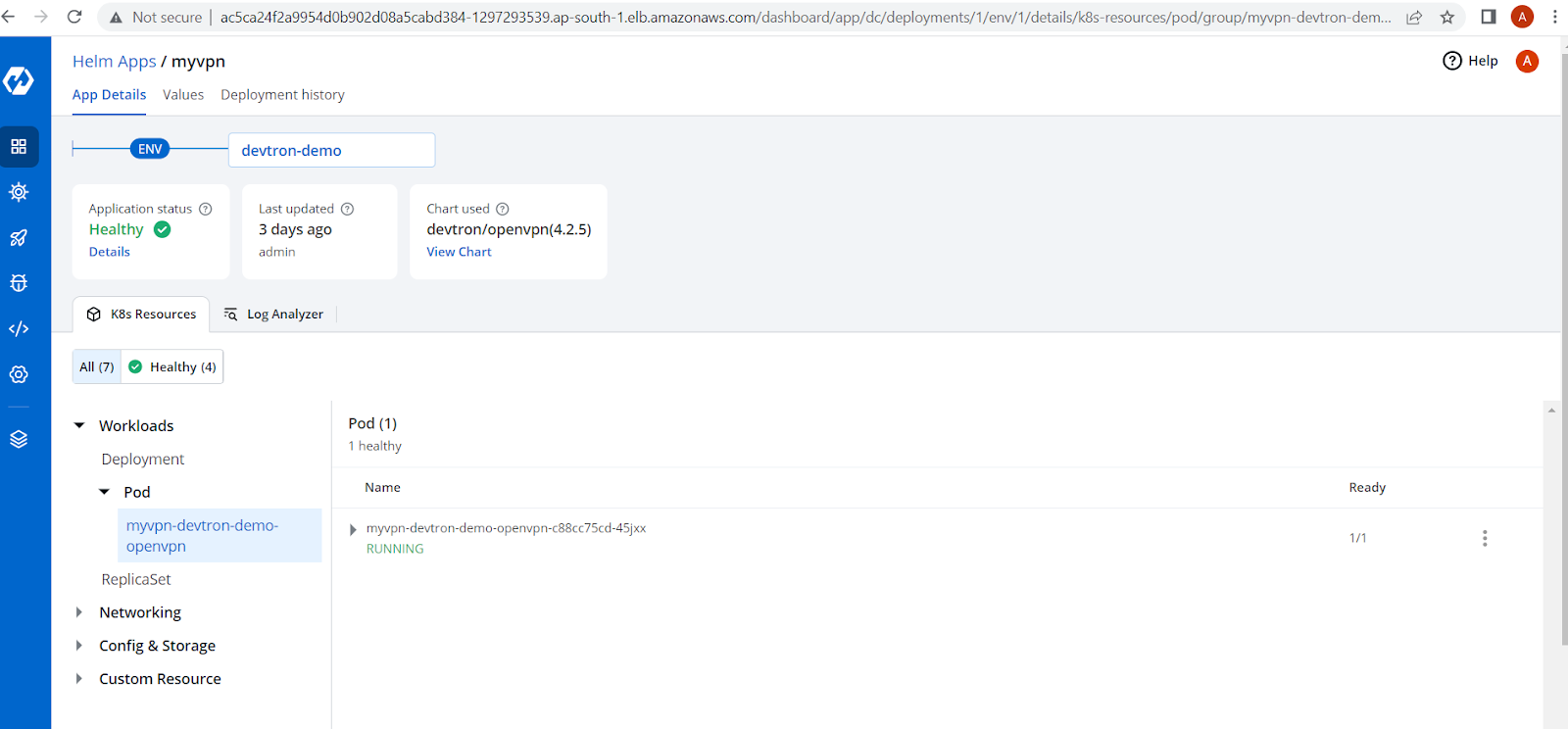The image size is (1568, 729).
Task: Open the rocket deployment groups icon
Action: click(19, 238)
